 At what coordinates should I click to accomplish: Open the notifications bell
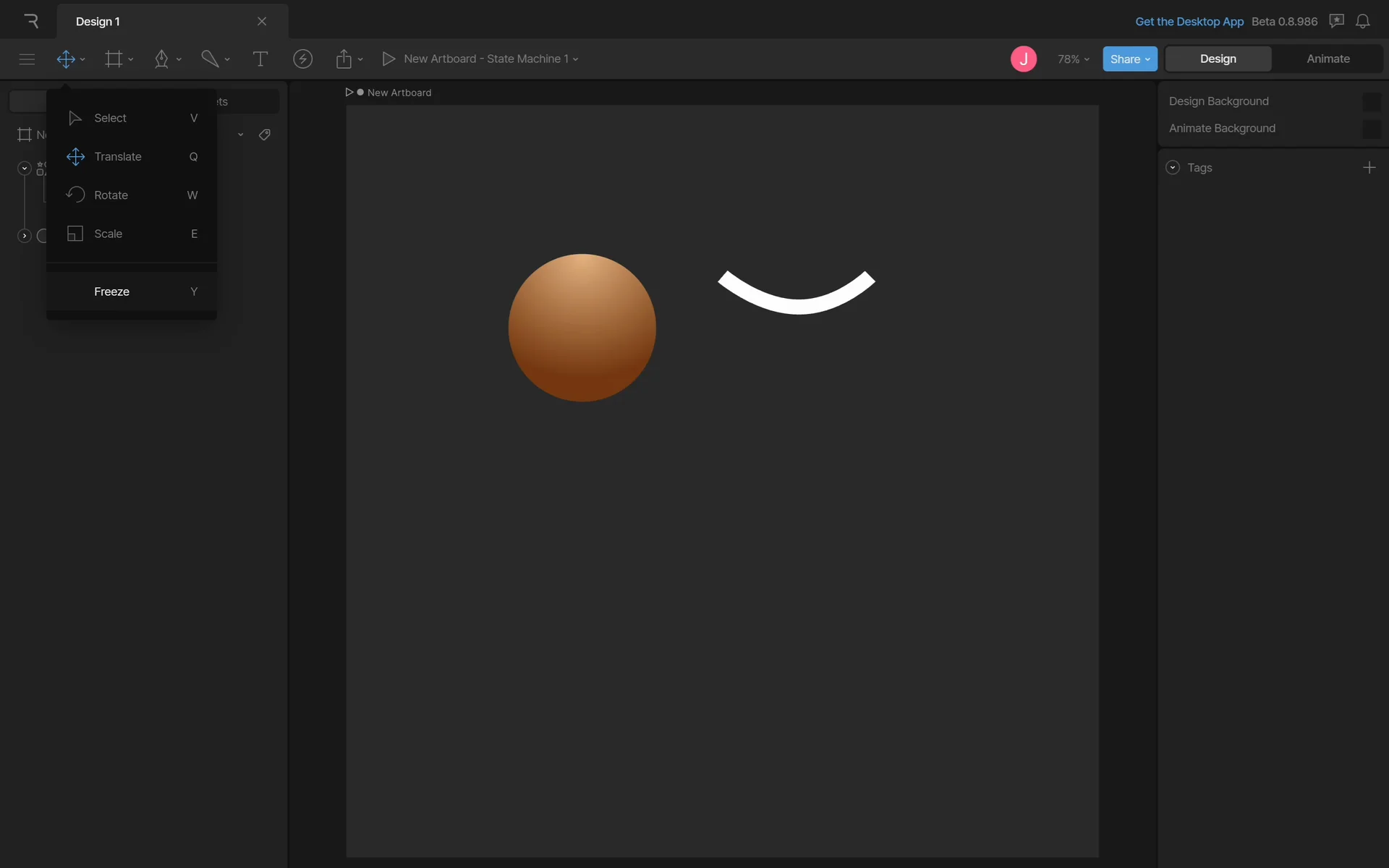click(1362, 21)
